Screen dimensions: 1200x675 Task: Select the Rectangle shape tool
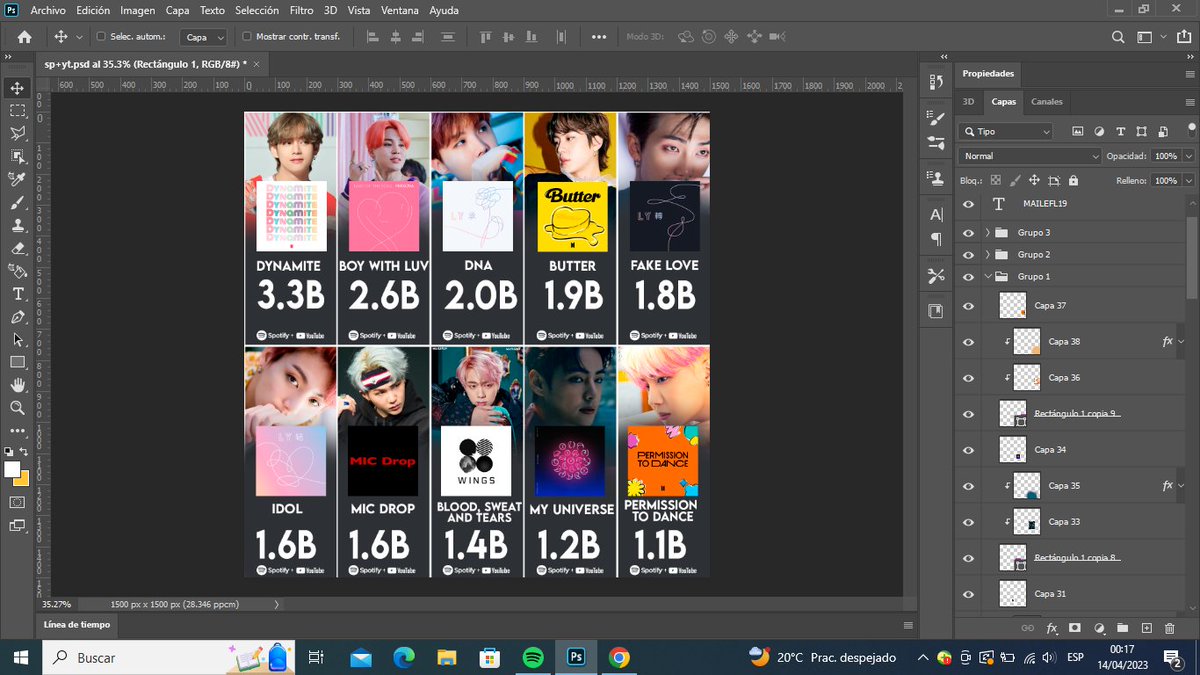click(17, 362)
